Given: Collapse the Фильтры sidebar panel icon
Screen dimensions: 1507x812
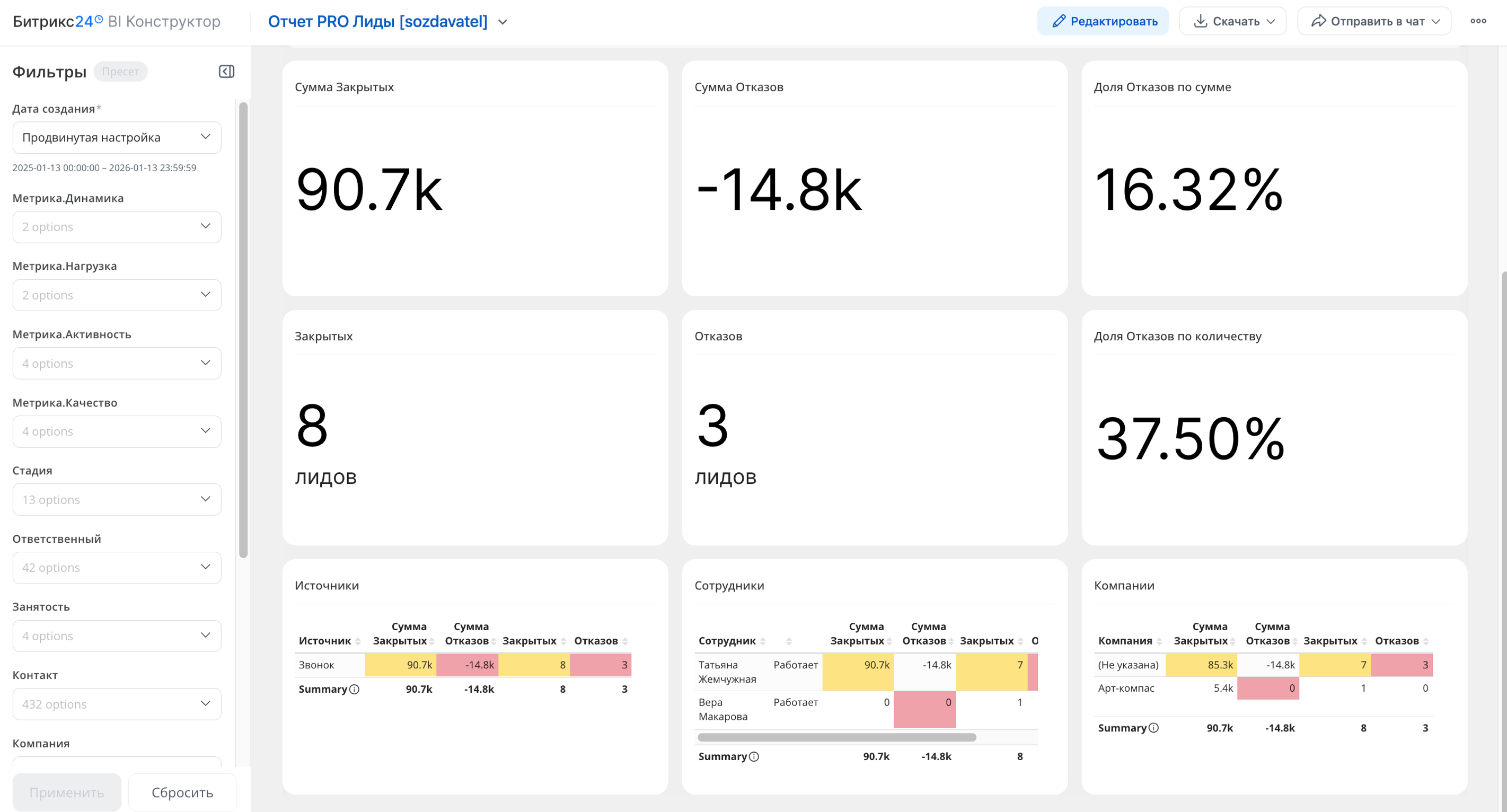Looking at the screenshot, I should 226,72.
